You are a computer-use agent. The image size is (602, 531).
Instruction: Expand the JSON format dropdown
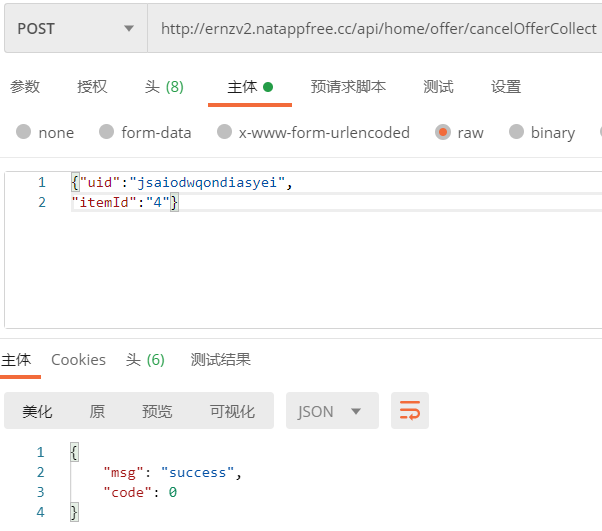click(332, 411)
